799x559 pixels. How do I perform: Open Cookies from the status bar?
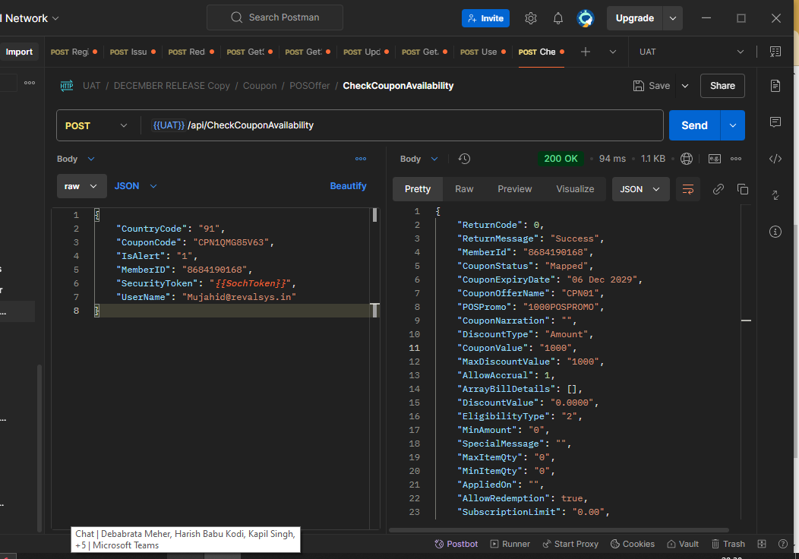(631, 544)
